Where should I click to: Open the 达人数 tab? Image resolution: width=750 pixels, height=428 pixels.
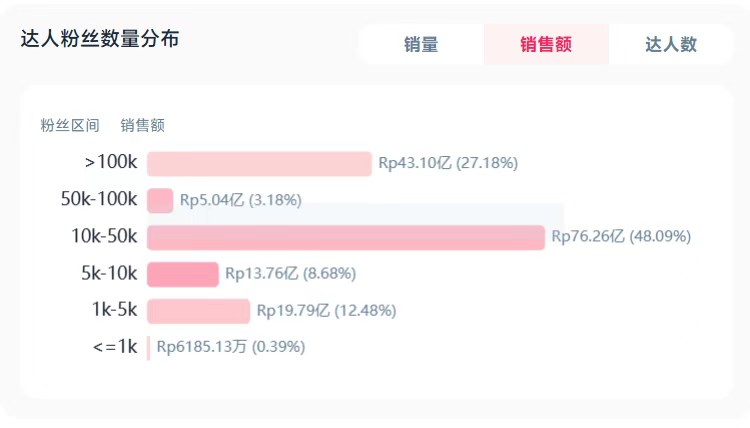click(671, 45)
